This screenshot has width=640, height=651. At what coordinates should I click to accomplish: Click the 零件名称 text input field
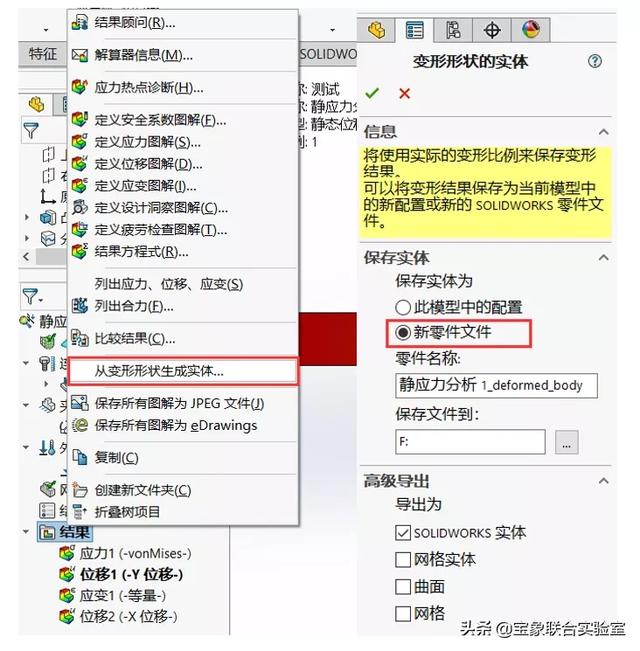pos(496,386)
